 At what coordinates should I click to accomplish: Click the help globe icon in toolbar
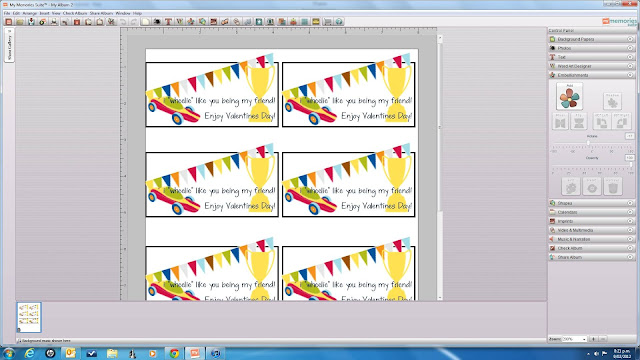click(339, 22)
